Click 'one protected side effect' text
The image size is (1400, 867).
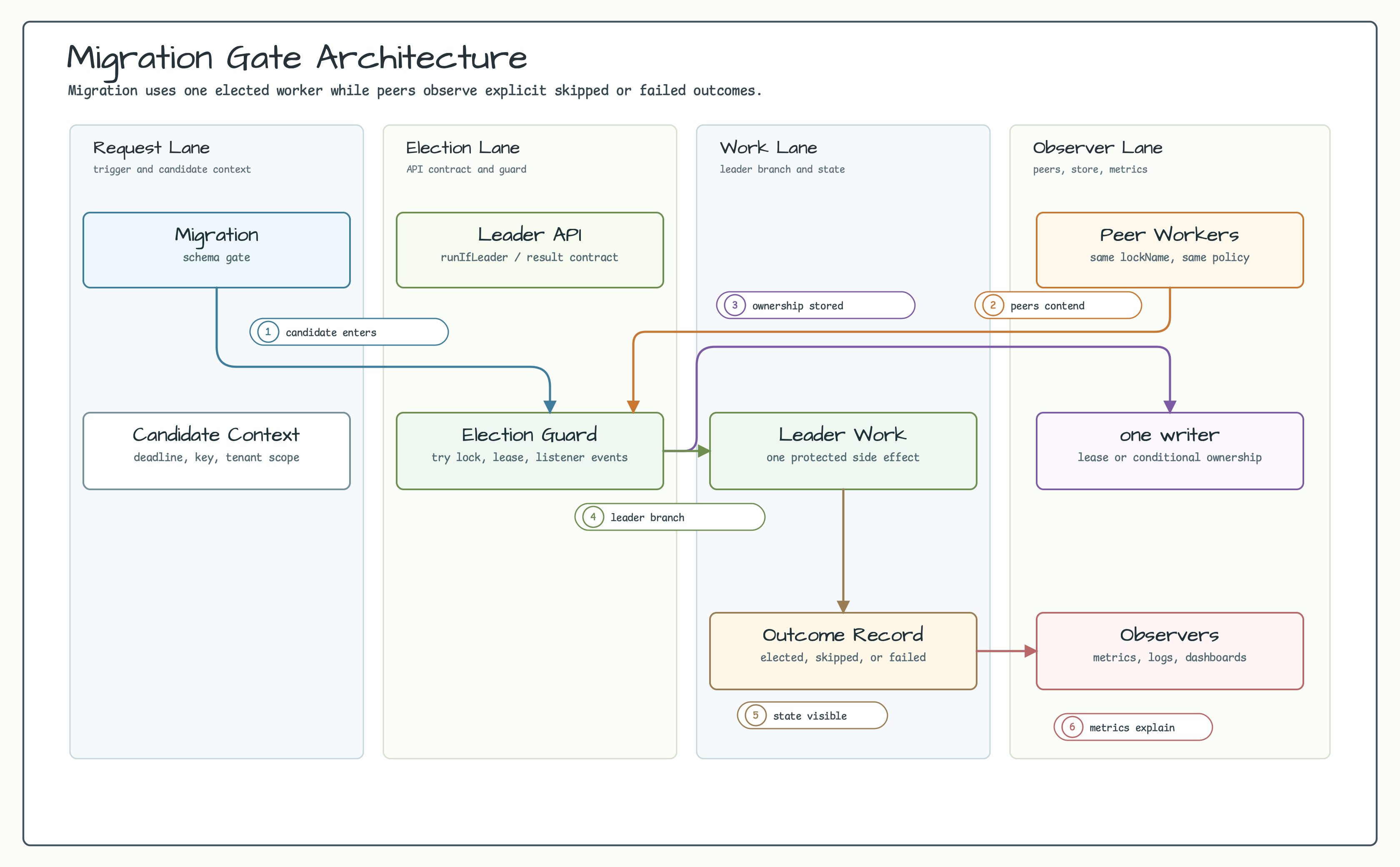pyautogui.click(x=842, y=458)
